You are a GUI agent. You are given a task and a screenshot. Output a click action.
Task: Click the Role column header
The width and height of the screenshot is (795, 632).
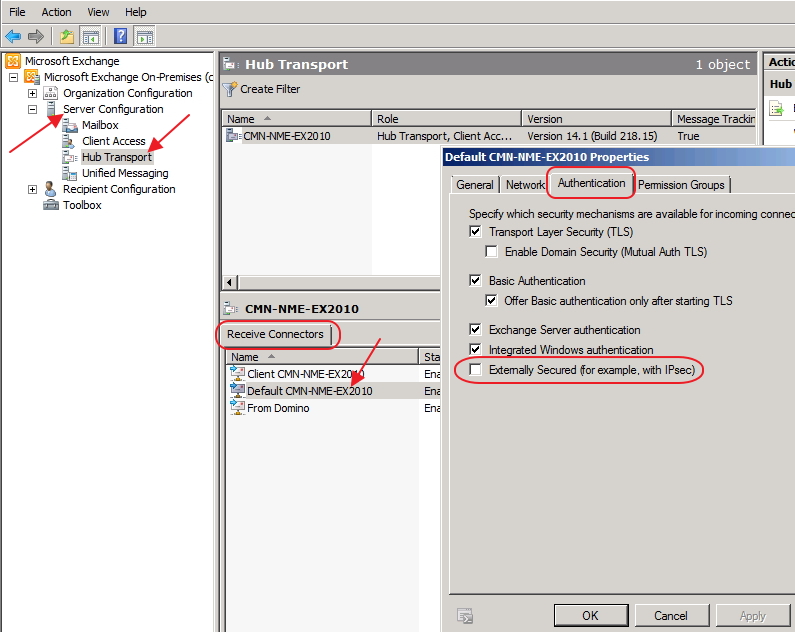point(447,119)
